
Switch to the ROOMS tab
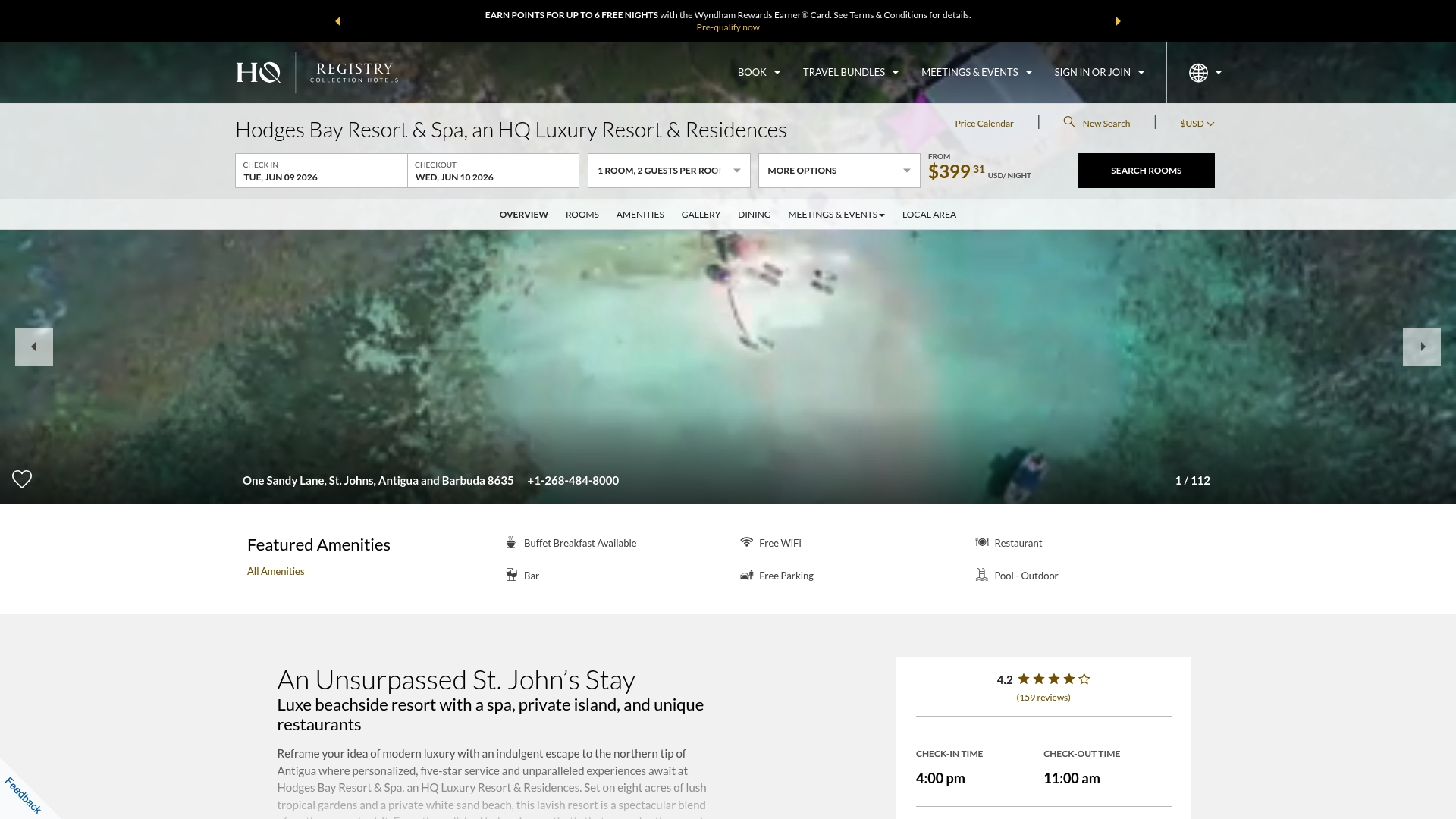582,215
